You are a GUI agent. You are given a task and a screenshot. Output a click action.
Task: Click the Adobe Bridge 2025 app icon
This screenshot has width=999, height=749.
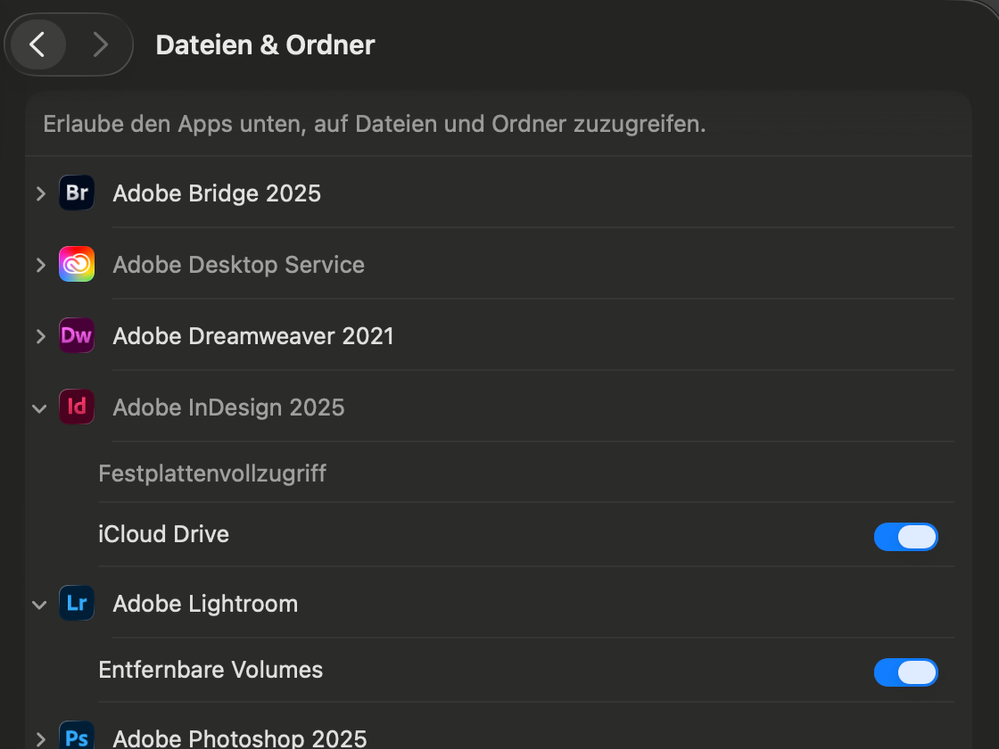click(77, 193)
